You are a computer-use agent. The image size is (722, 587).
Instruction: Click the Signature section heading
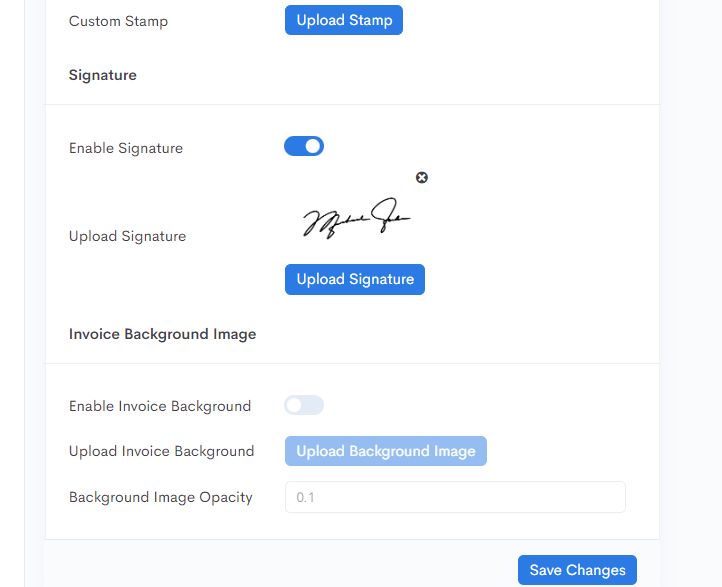103,75
